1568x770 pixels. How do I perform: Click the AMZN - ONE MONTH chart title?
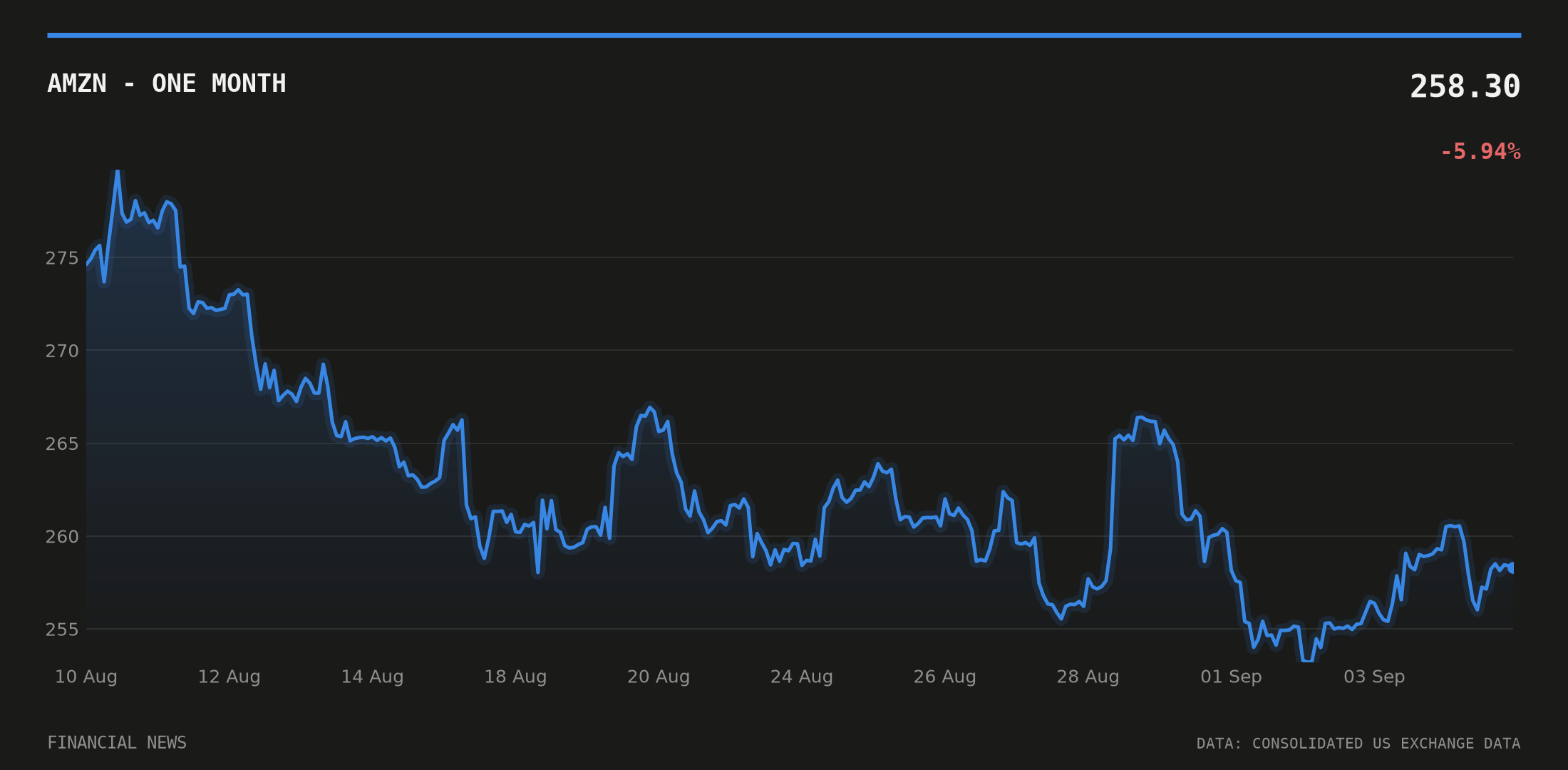click(x=167, y=83)
